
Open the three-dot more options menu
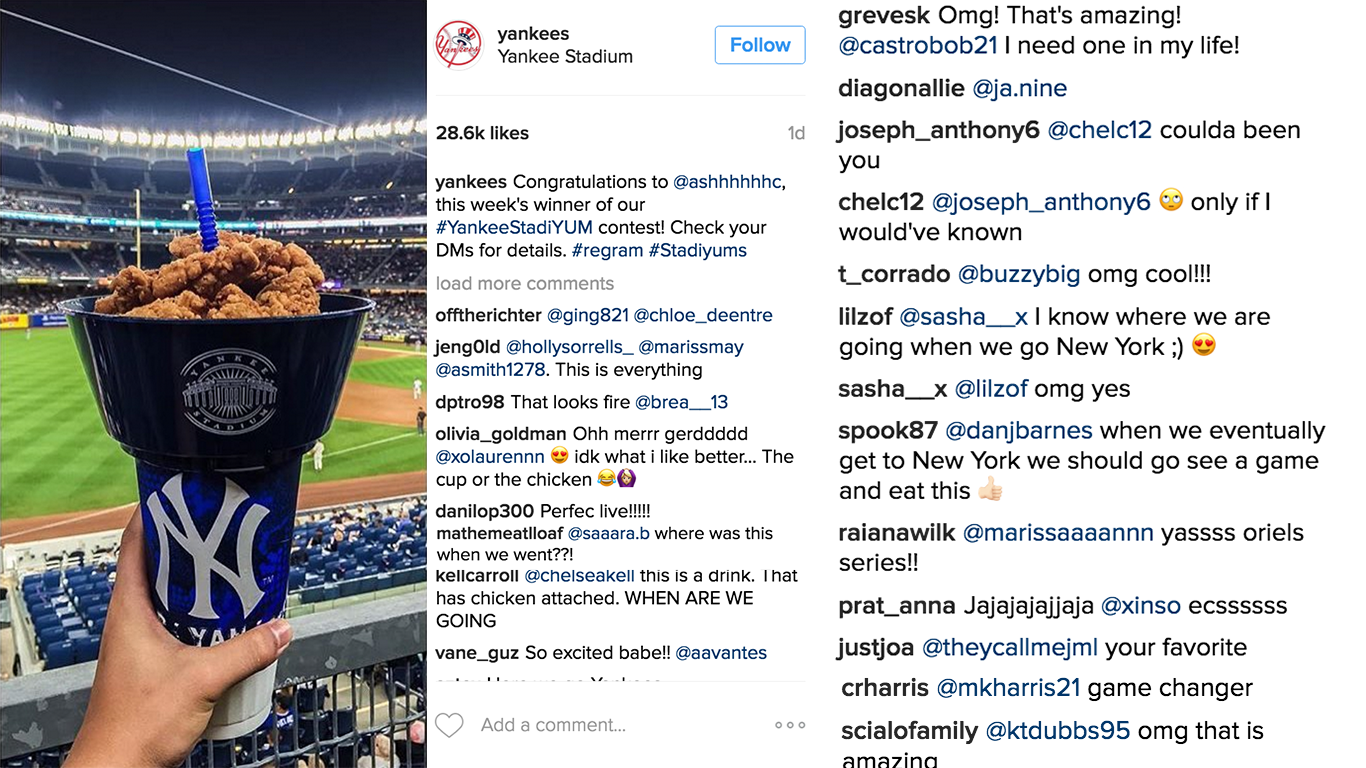789,725
